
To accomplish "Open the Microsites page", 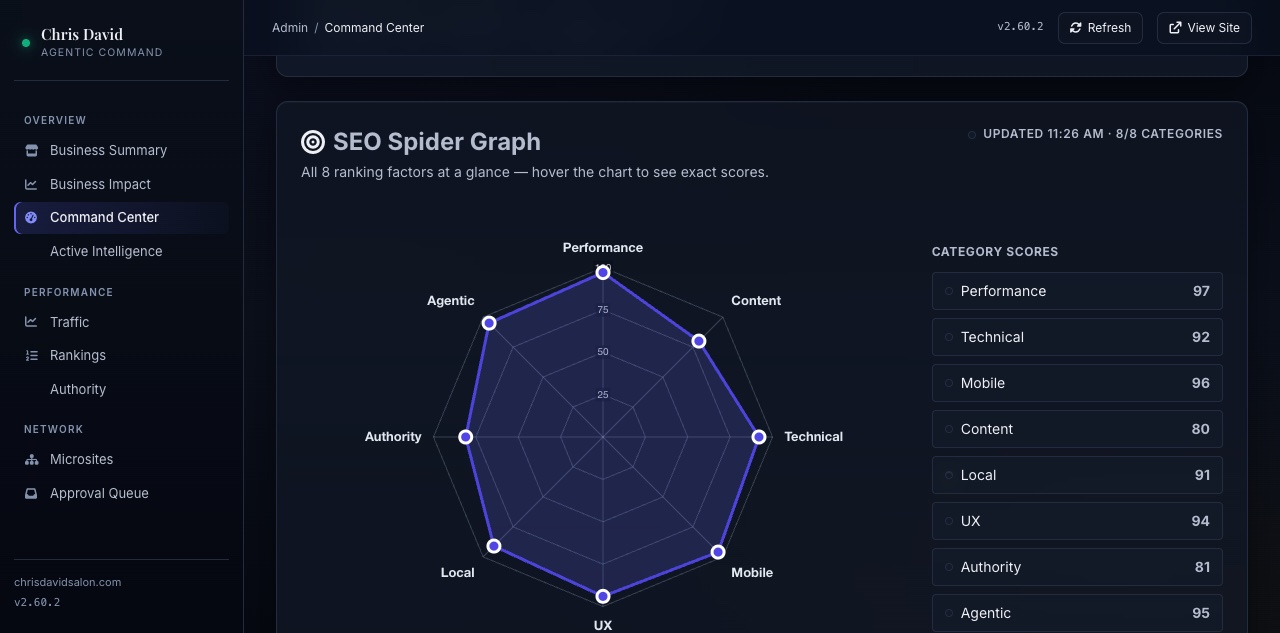I will pos(121,459).
